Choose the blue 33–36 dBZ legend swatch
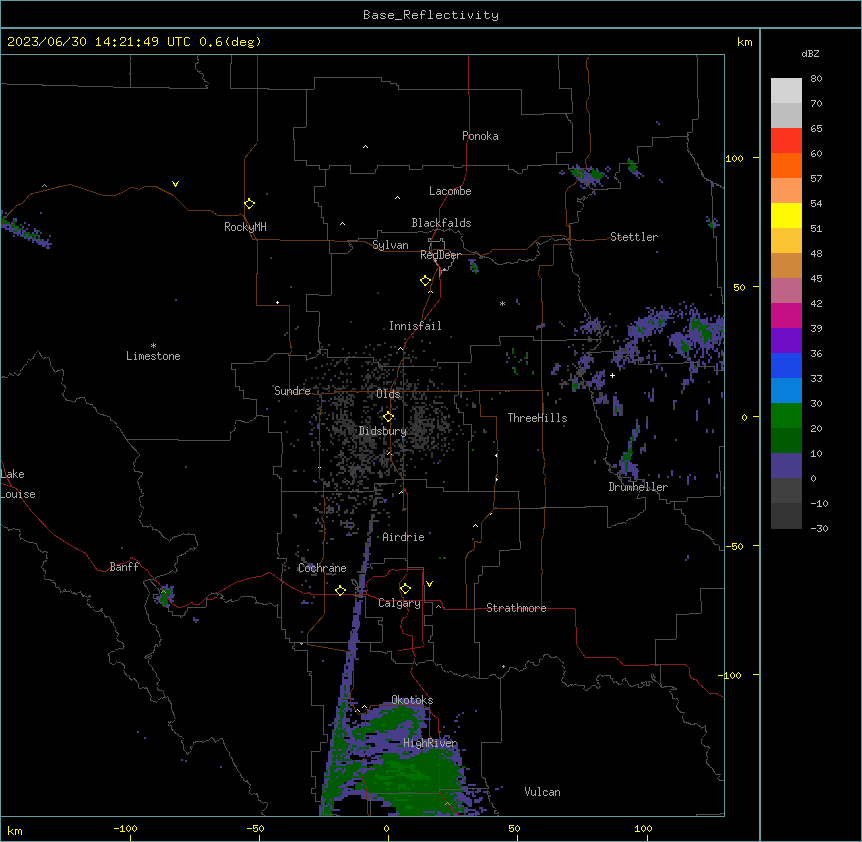 (x=786, y=365)
